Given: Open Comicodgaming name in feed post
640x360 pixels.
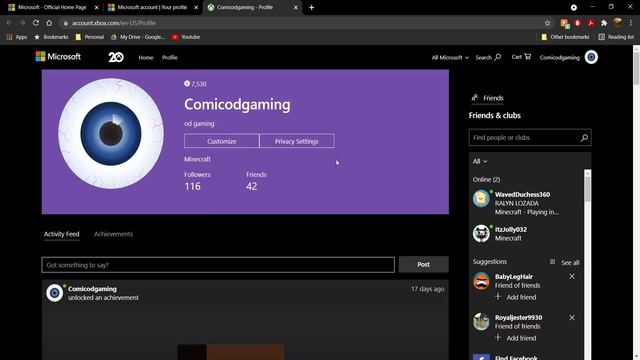Looking at the screenshot, I should coord(92,289).
